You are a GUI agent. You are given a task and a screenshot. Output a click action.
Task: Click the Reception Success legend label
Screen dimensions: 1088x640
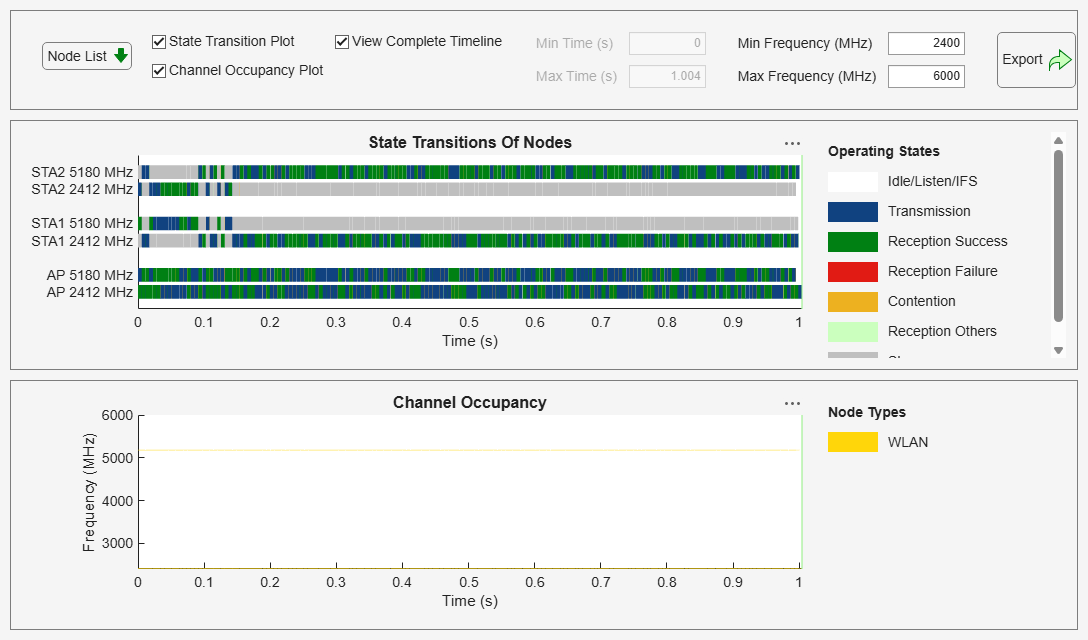tap(948, 242)
